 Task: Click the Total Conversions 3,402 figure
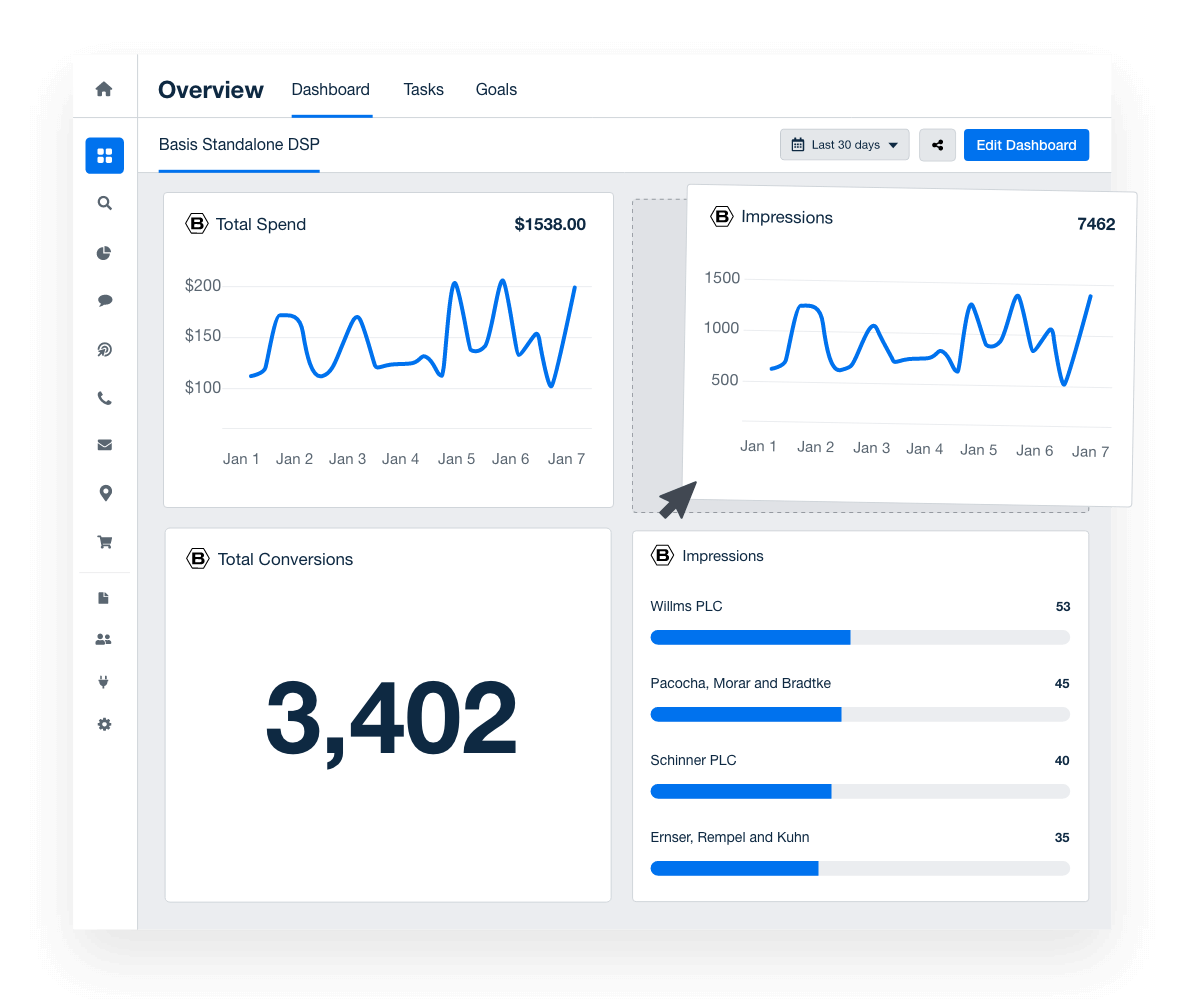[391, 720]
